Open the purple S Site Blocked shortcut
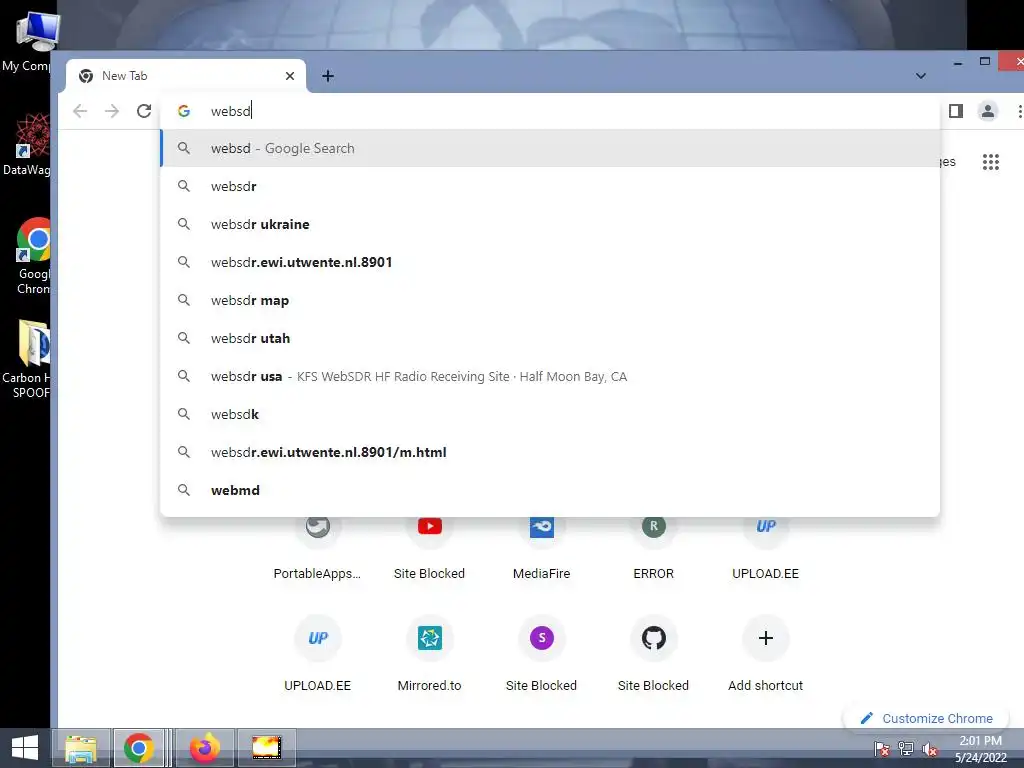This screenshot has width=1024, height=768. click(x=541, y=653)
